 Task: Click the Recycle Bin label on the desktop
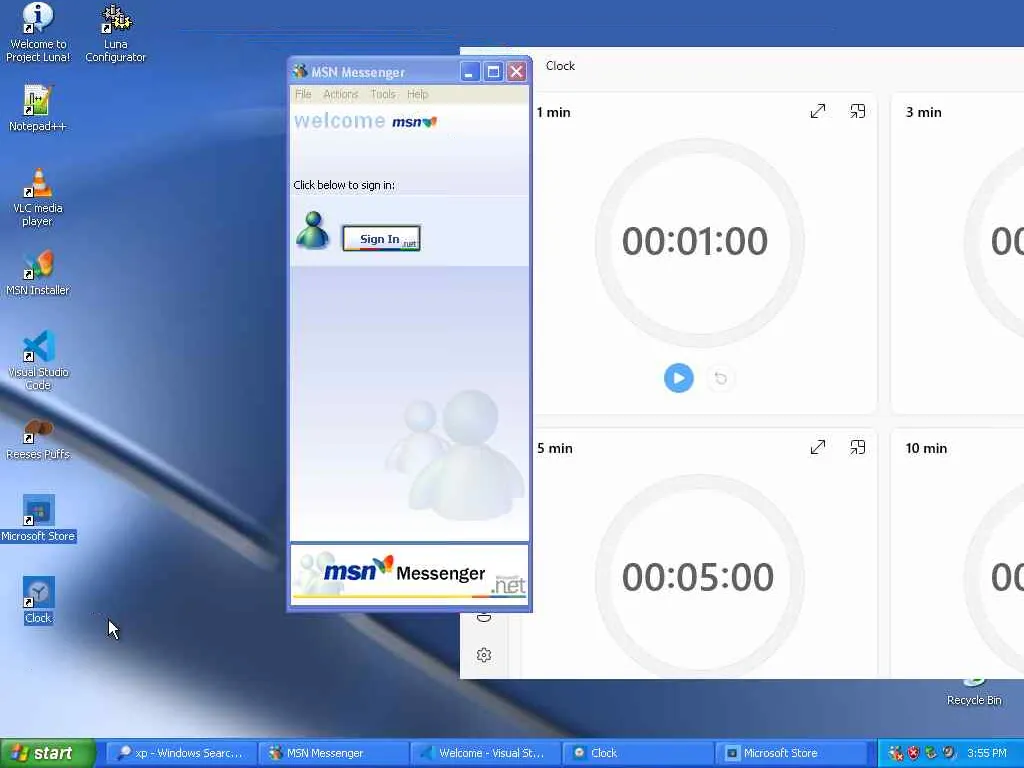[x=974, y=700]
